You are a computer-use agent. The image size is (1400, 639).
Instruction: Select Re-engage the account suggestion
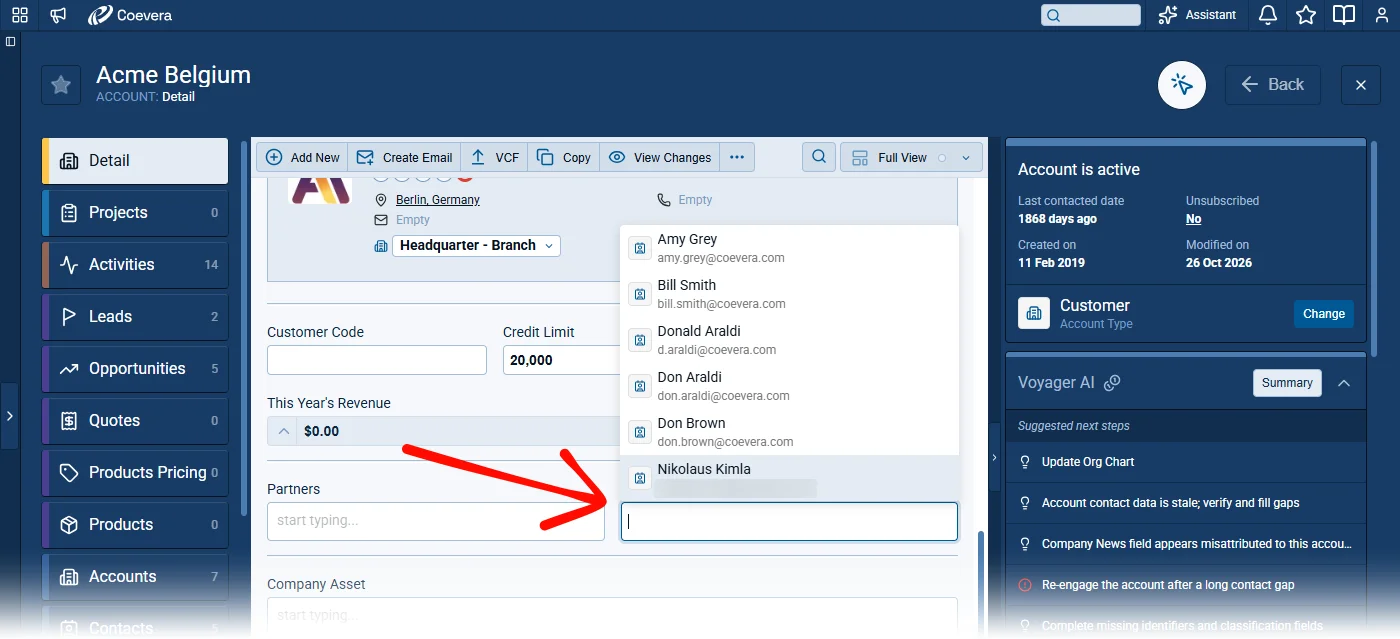[x=1185, y=585]
